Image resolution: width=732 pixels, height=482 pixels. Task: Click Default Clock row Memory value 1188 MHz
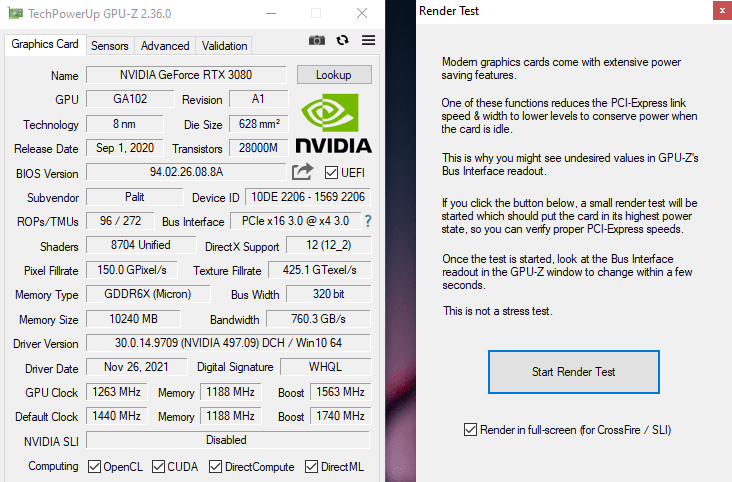pos(231,416)
